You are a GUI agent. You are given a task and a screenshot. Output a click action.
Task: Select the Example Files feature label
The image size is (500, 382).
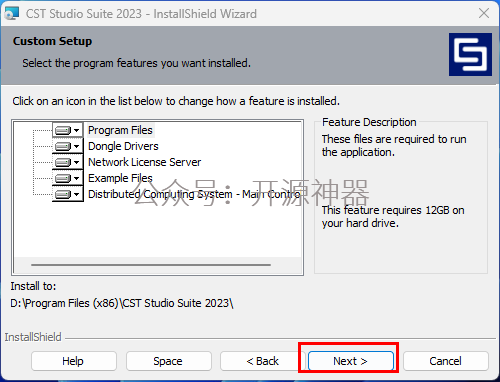point(120,178)
